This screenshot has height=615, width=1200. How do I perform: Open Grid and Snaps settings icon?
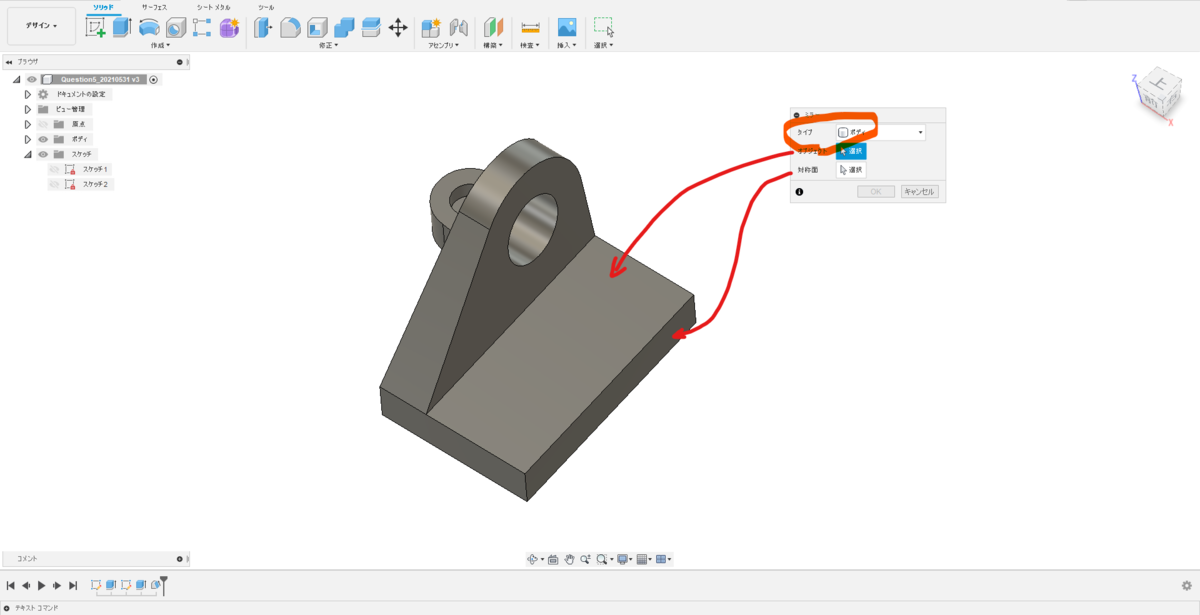643,560
